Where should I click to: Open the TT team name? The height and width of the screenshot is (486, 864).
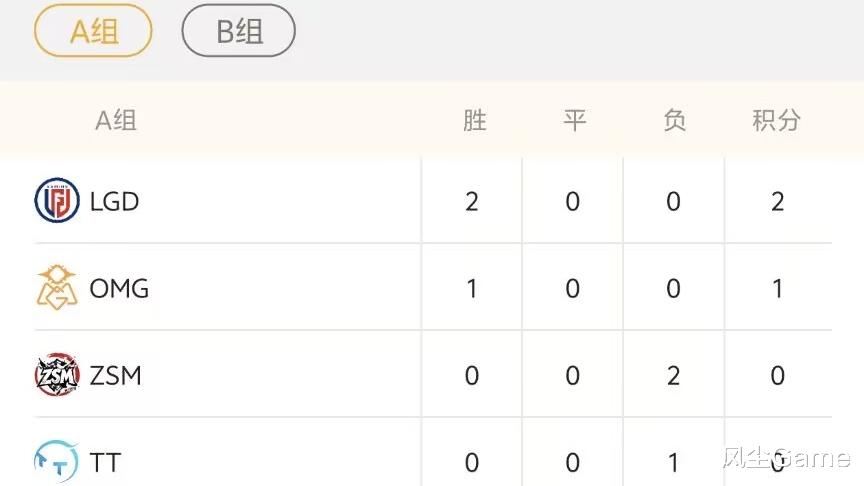(x=105, y=462)
